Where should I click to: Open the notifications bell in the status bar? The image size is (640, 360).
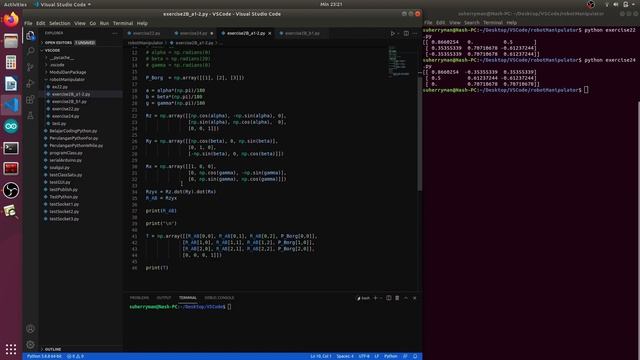(415, 356)
